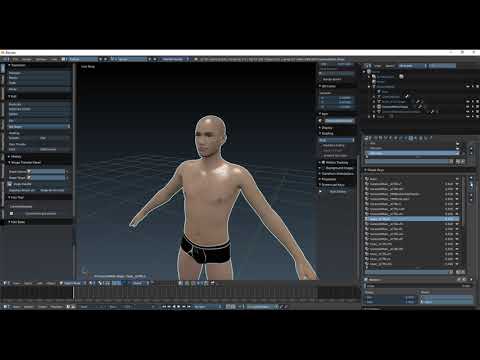This screenshot has height=360, width=480.
Task: Toggle mute checkbox on the highlighted shape key
Action: tap(457, 219)
